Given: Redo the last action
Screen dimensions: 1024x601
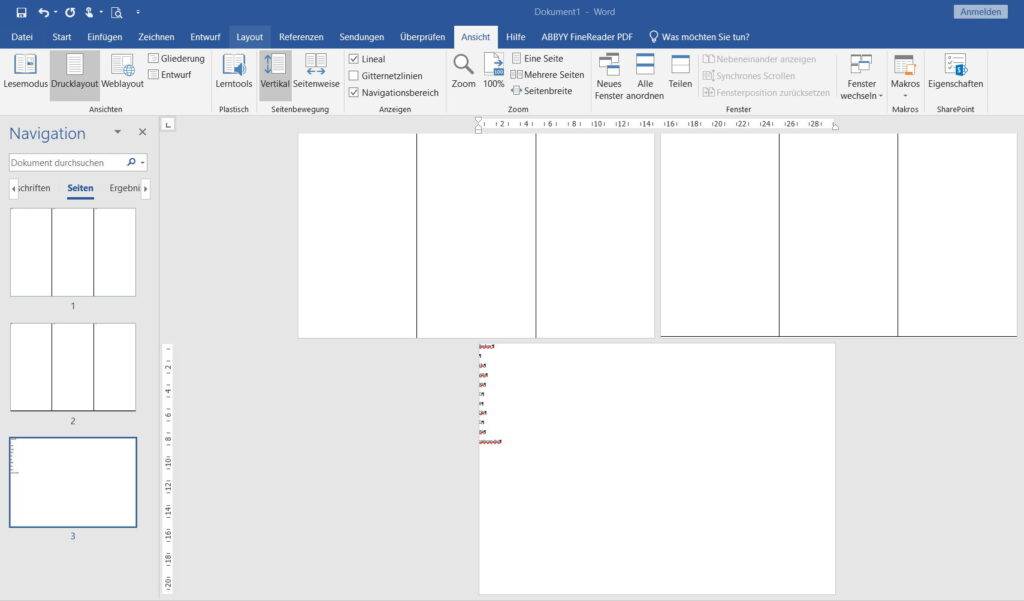Looking at the screenshot, I should (70, 12).
